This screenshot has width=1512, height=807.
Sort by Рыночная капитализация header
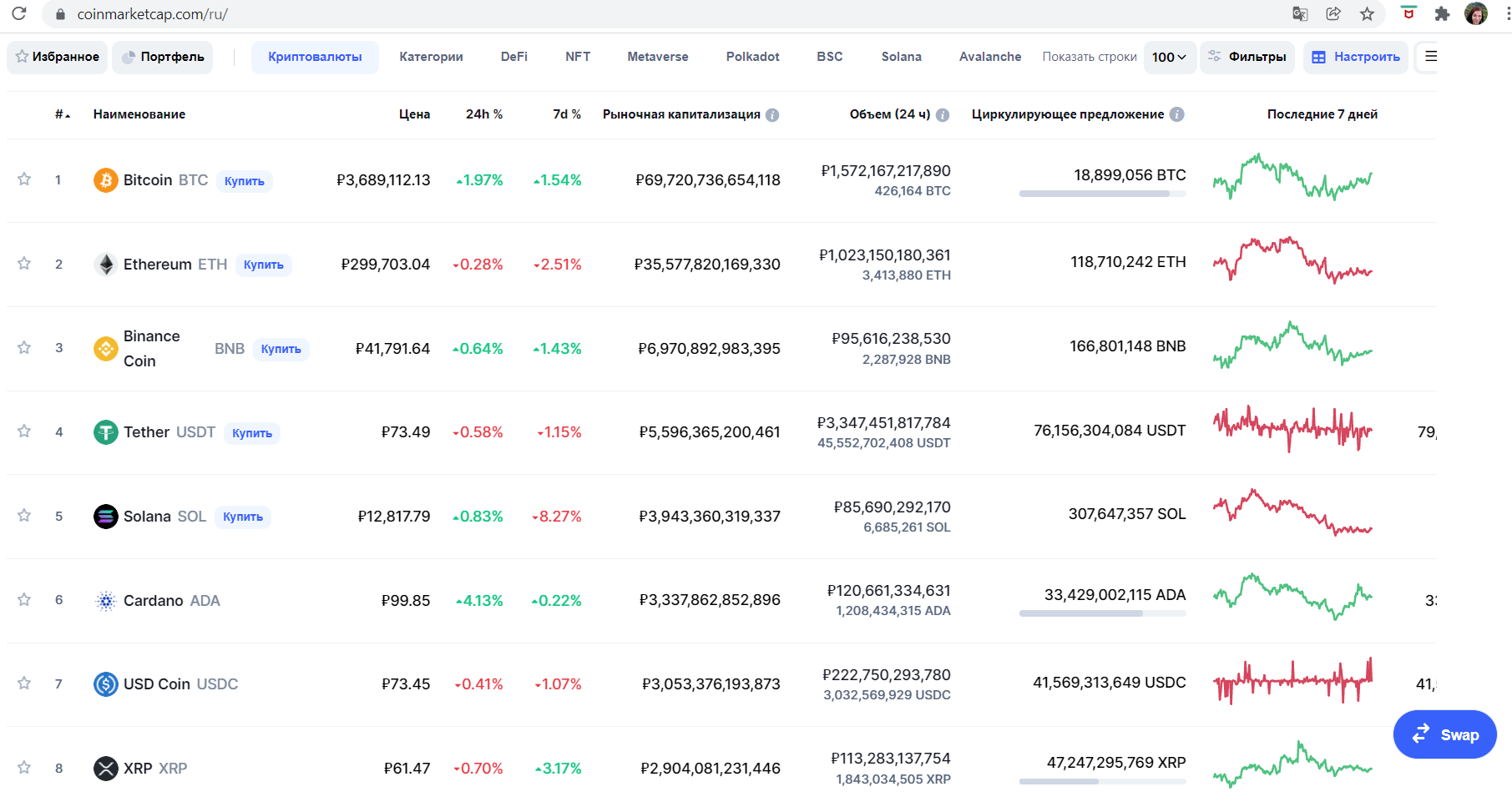681,114
